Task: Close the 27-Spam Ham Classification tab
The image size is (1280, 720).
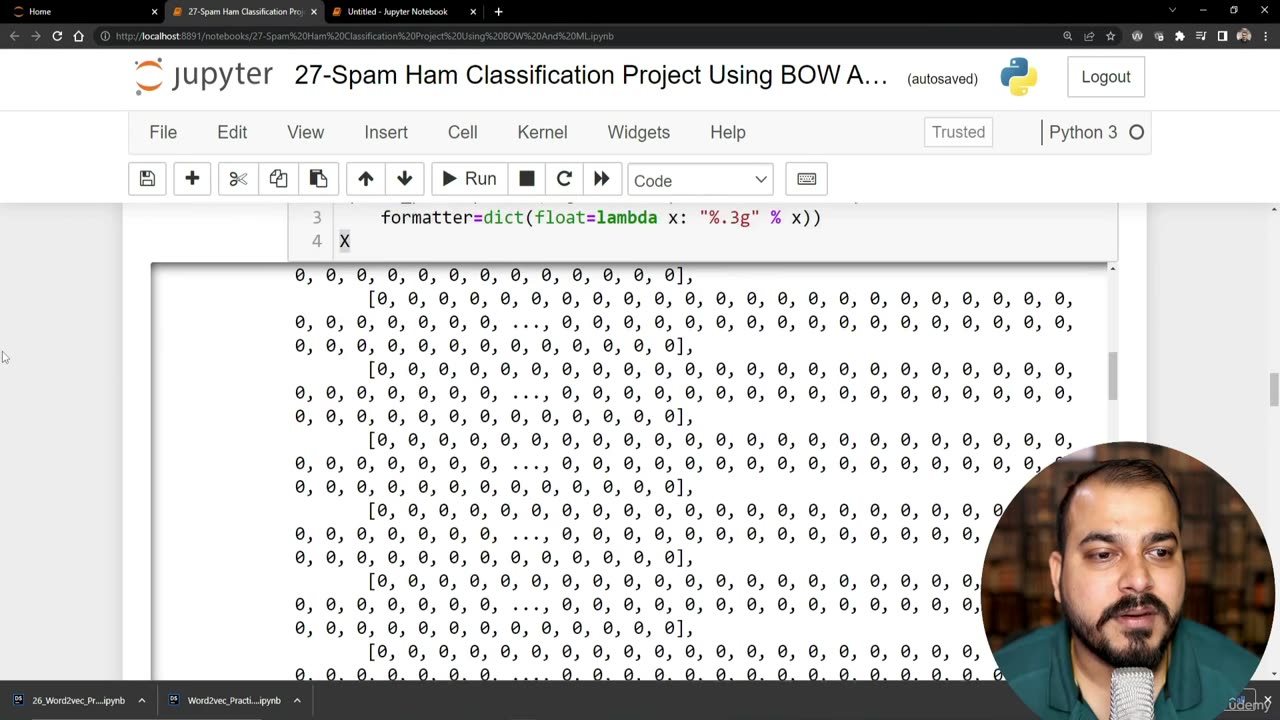Action: tap(314, 12)
